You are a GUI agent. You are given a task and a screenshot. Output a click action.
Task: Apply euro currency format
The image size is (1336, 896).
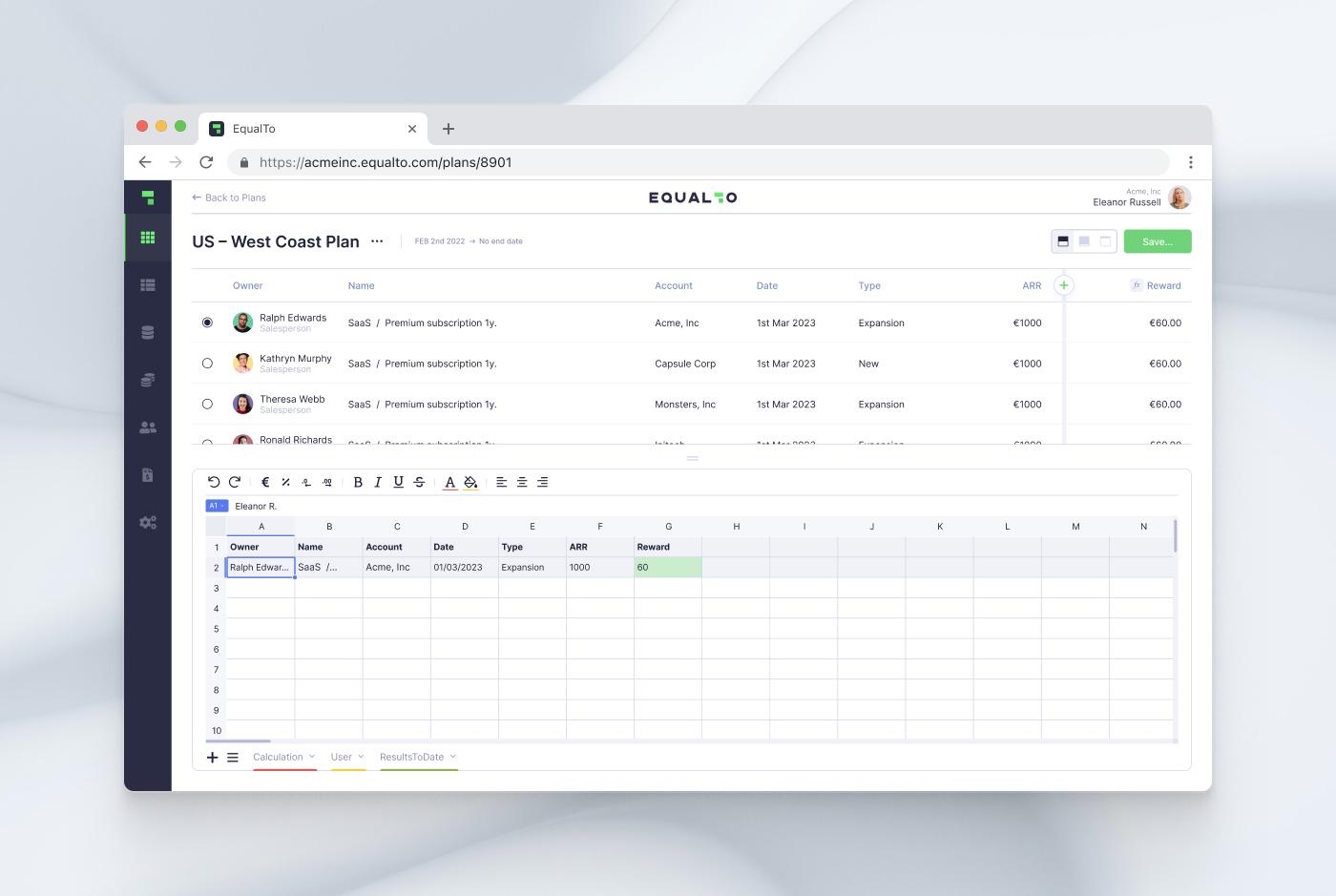(x=265, y=482)
